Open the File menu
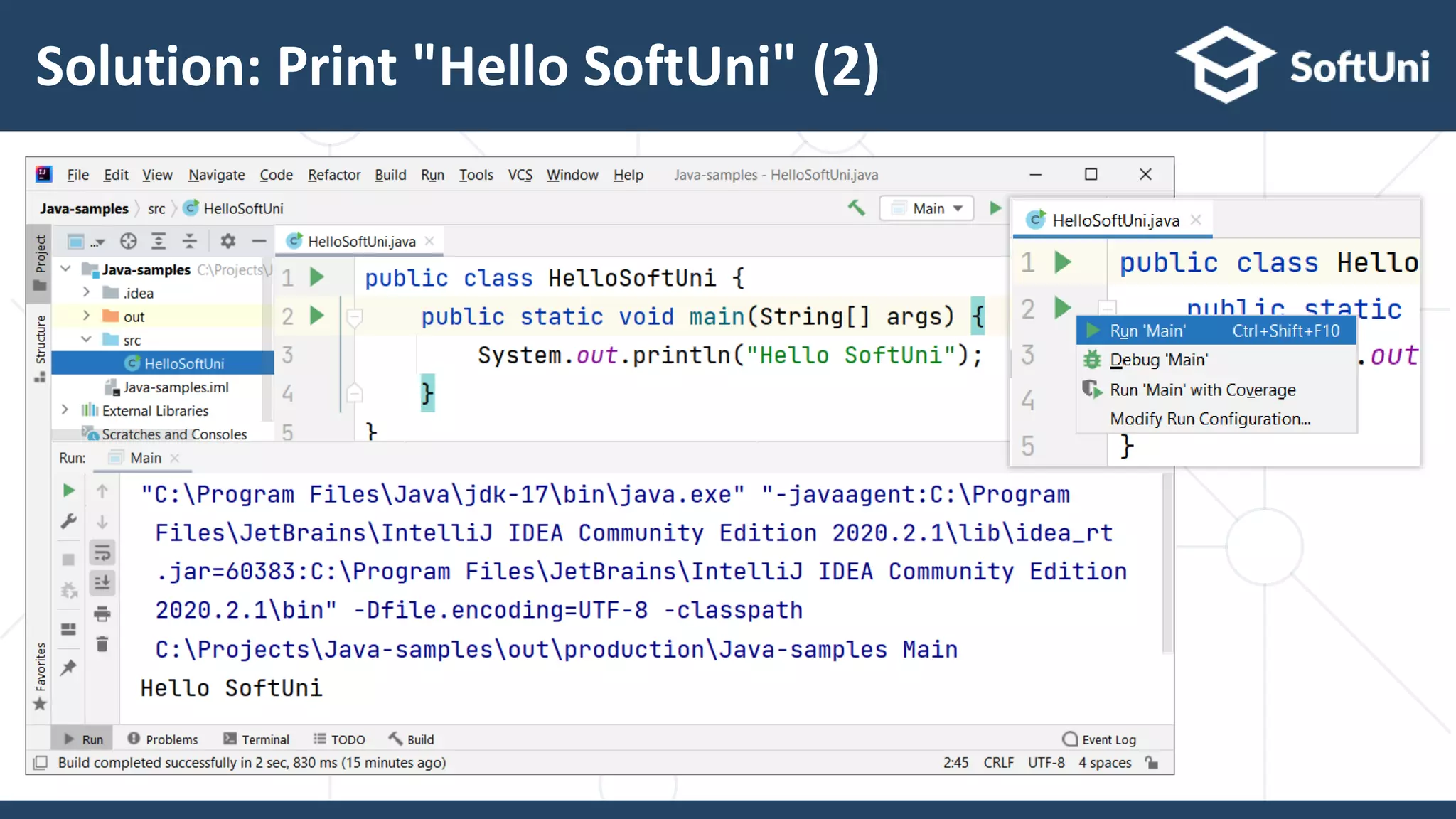The height and width of the screenshot is (819, 1456). 77,175
